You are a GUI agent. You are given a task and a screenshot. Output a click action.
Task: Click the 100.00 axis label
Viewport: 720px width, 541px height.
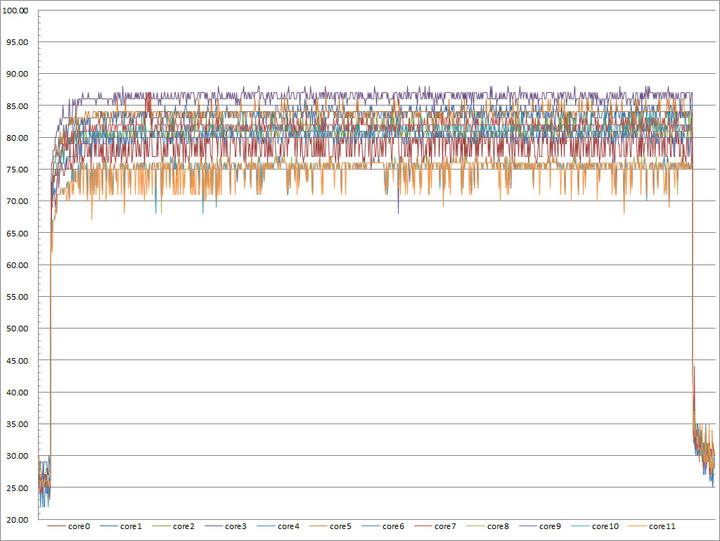[15, 11]
